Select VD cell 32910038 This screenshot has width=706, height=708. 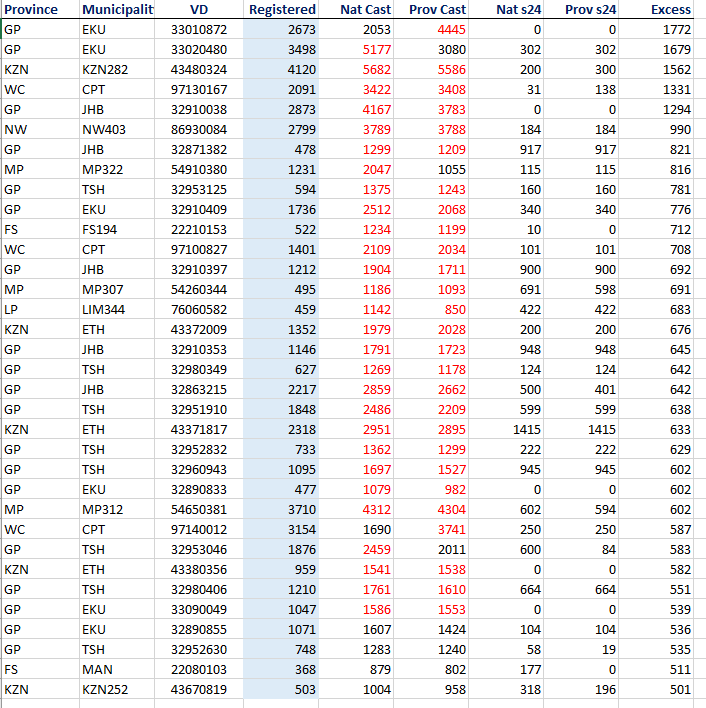[199, 110]
